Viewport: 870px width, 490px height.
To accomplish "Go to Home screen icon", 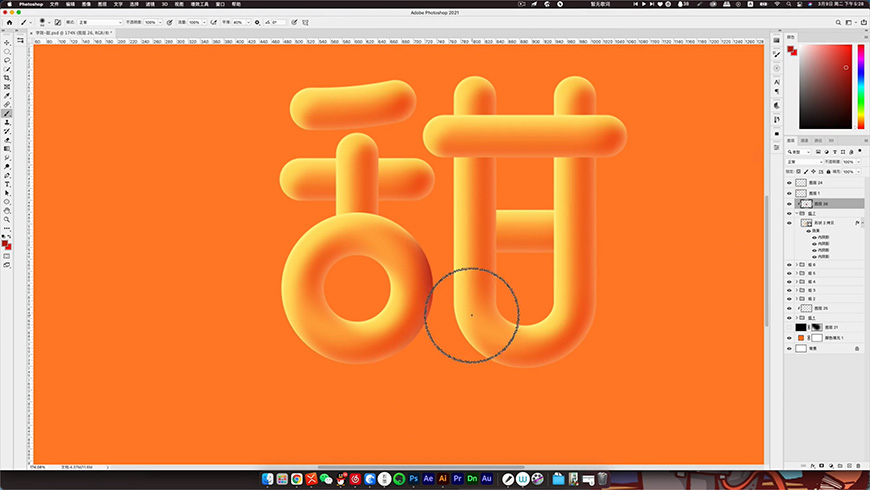I will pyautogui.click(x=9, y=23).
